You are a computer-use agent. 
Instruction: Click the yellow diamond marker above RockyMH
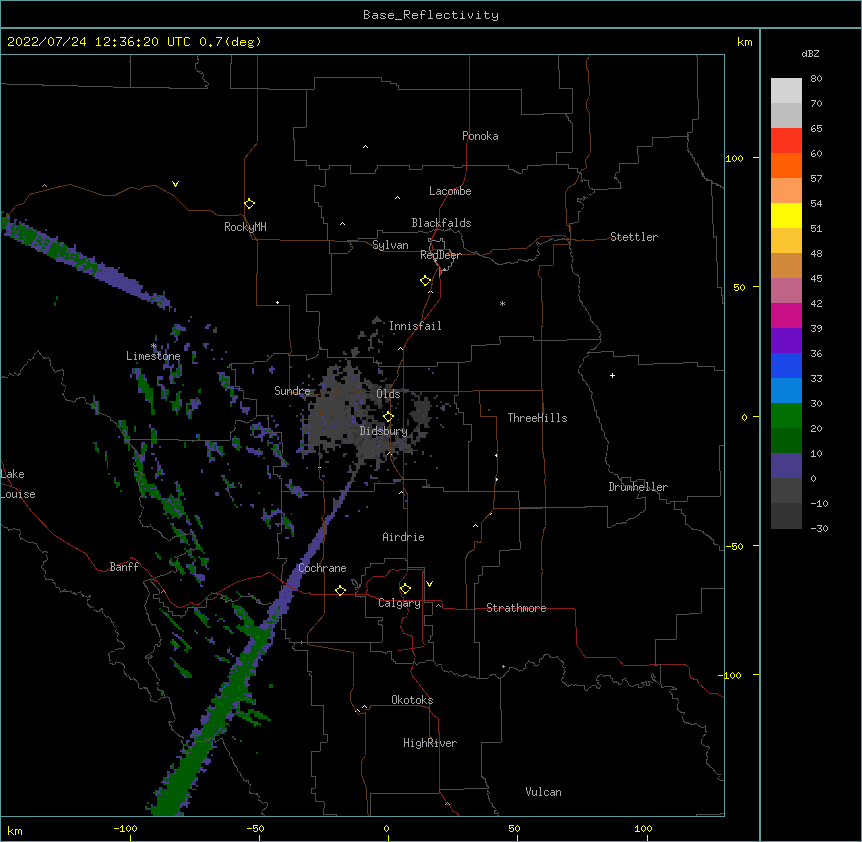[x=249, y=204]
